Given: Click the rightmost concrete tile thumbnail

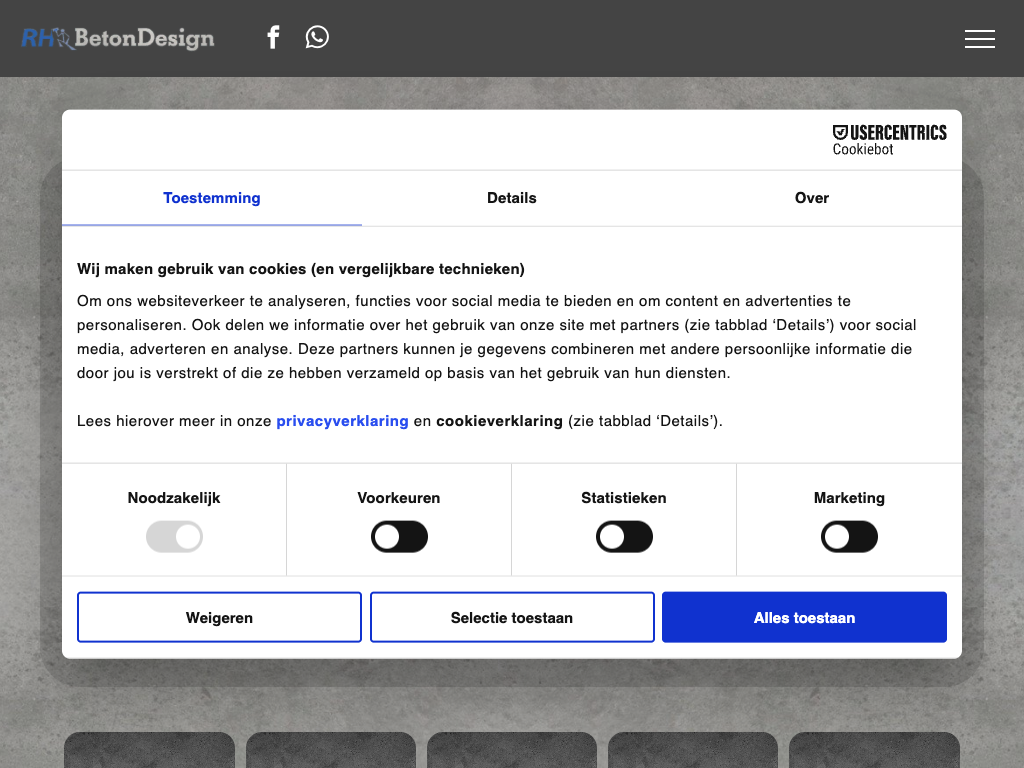Looking at the screenshot, I should coord(874,750).
